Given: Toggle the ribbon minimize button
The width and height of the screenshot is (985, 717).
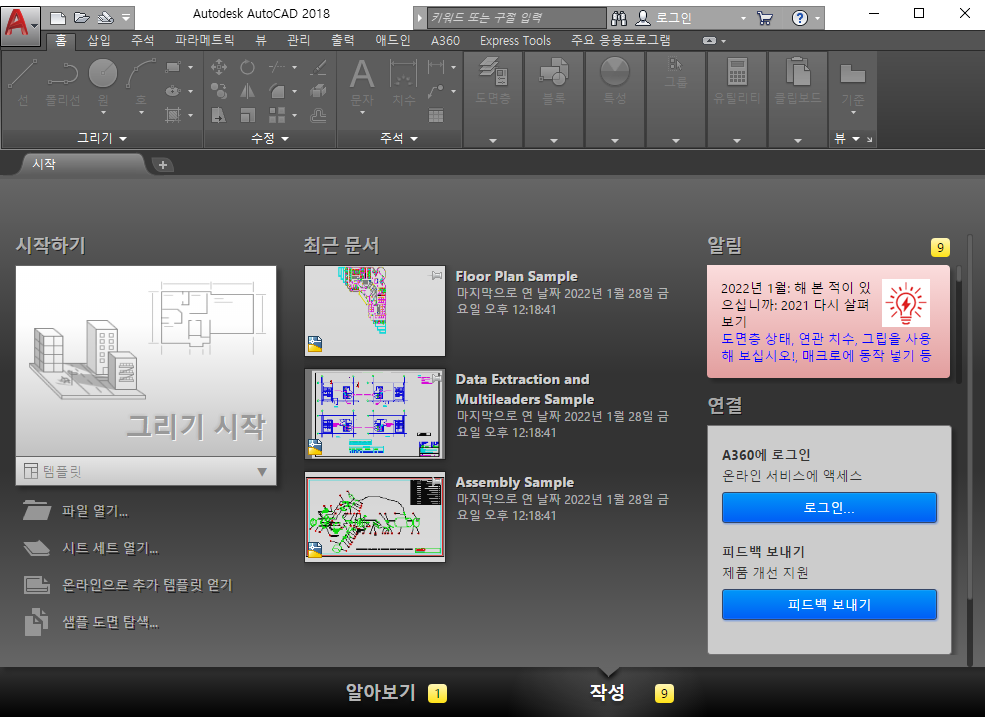Looking at the screenshot, I should (x=709, y=41).
